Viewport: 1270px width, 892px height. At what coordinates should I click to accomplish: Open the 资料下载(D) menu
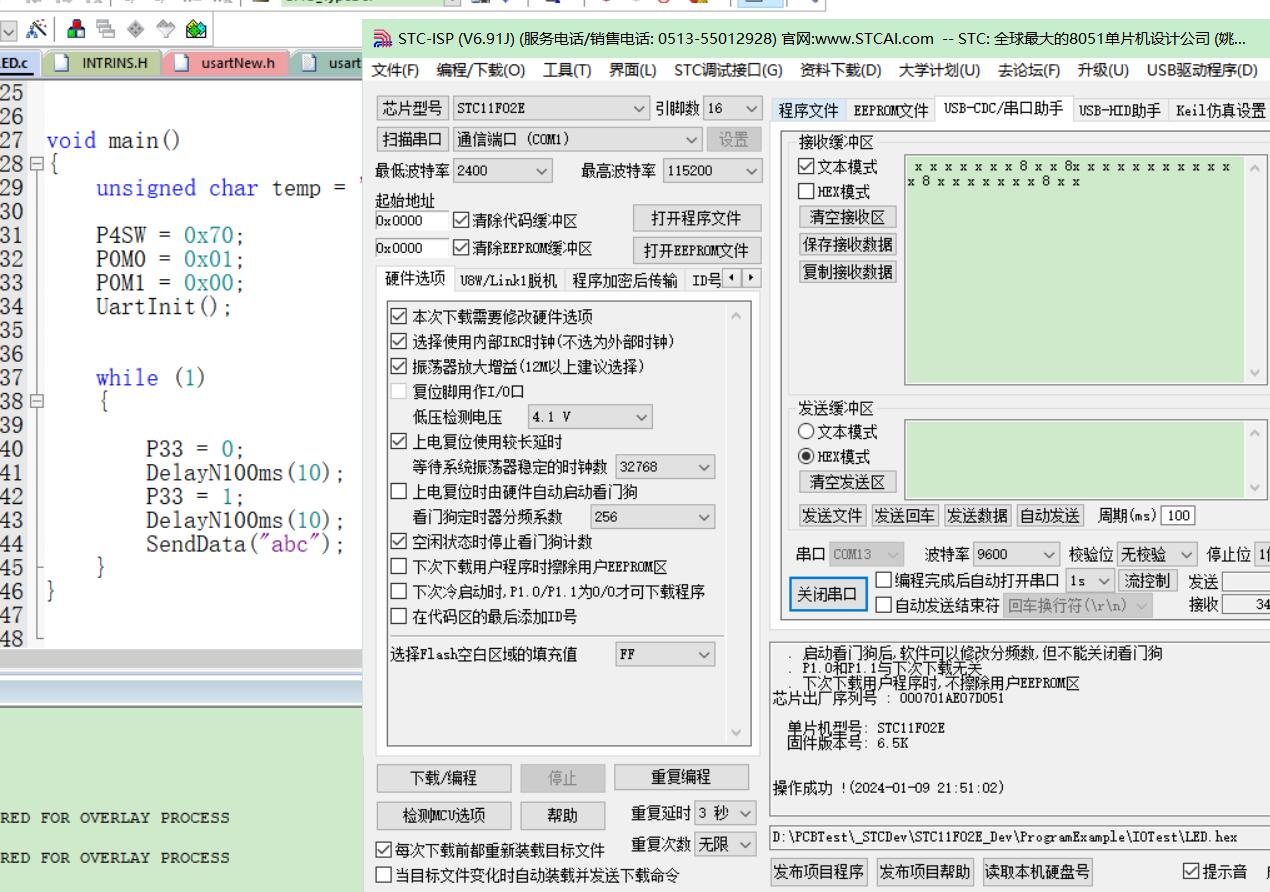841,70
